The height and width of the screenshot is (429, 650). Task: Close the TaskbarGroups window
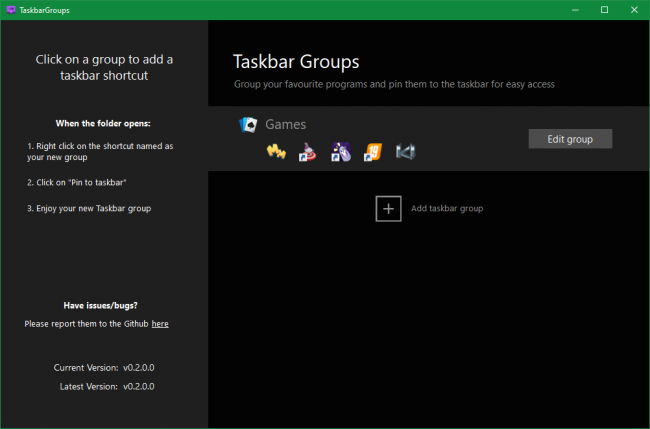(634, 10)
